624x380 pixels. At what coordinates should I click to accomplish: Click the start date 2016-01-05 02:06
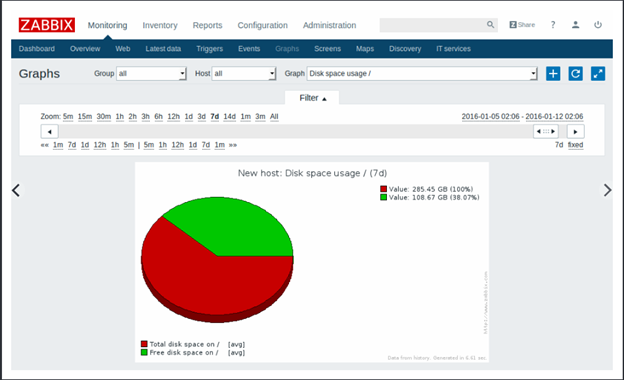490,117
